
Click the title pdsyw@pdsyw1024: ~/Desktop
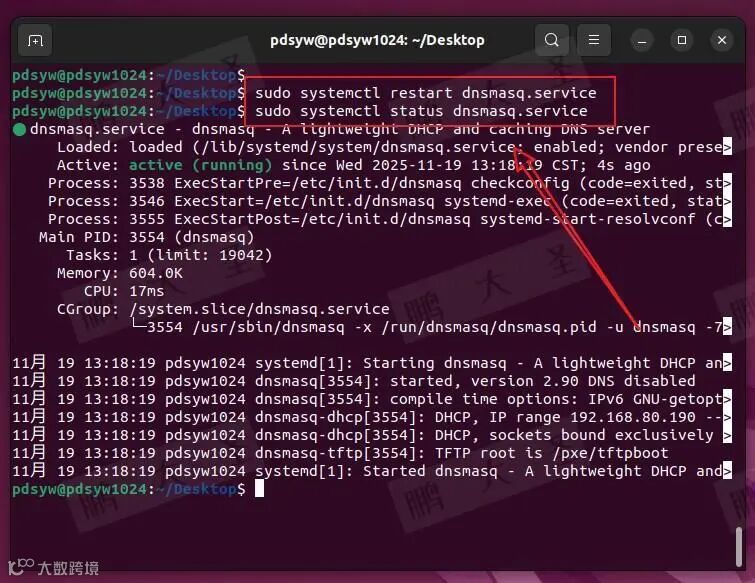pos(377,40)
